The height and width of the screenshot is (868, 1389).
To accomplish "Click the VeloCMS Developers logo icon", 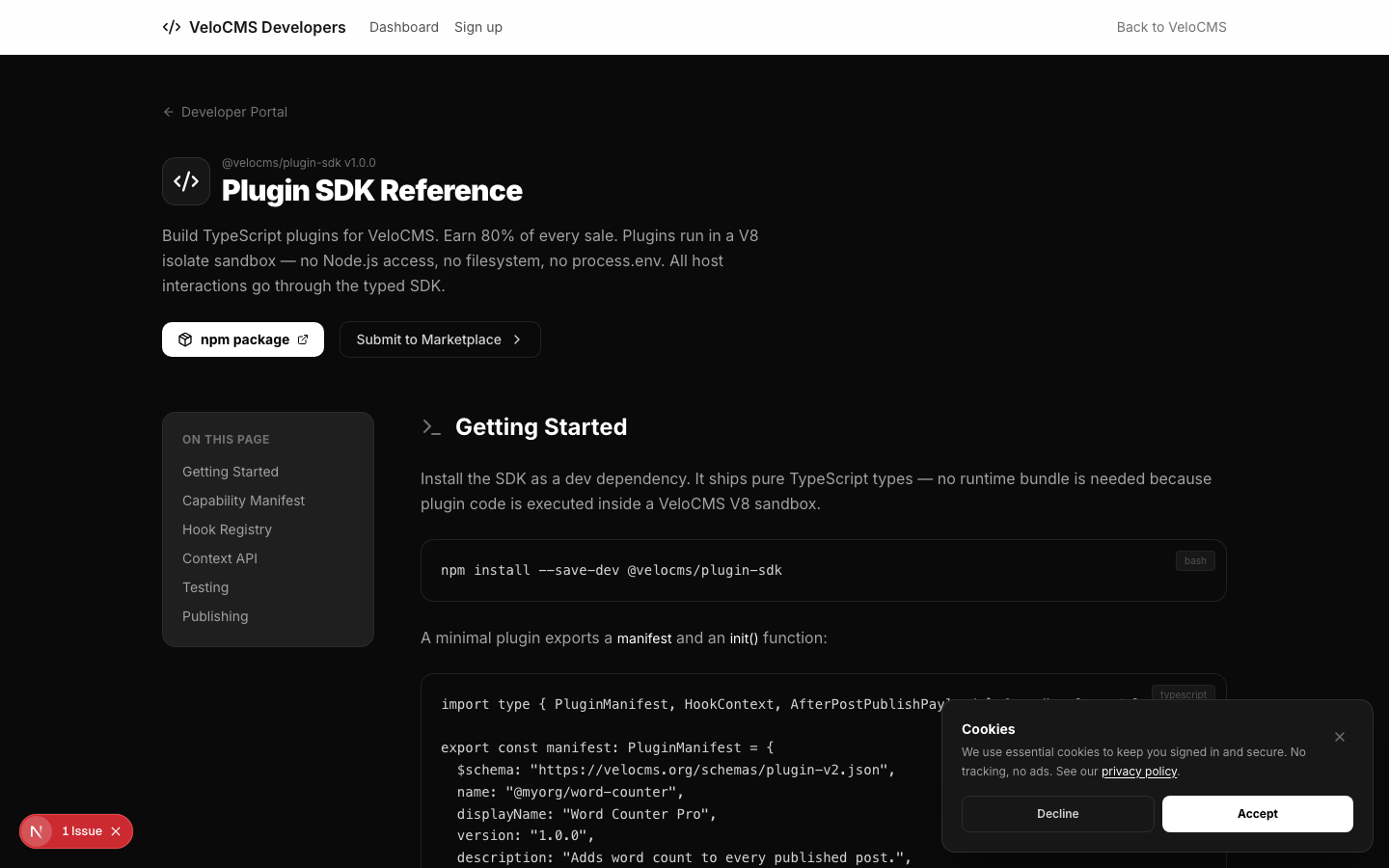I will [x=172, y=27].
